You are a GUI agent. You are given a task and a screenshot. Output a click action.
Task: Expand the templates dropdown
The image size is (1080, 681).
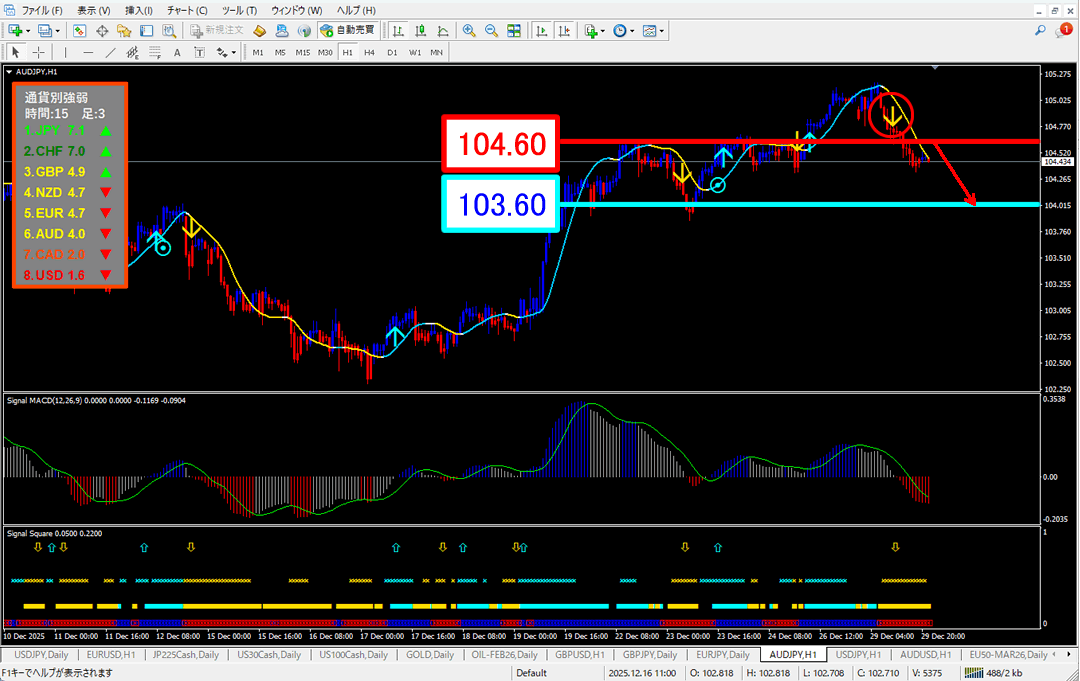coord(662,31)
